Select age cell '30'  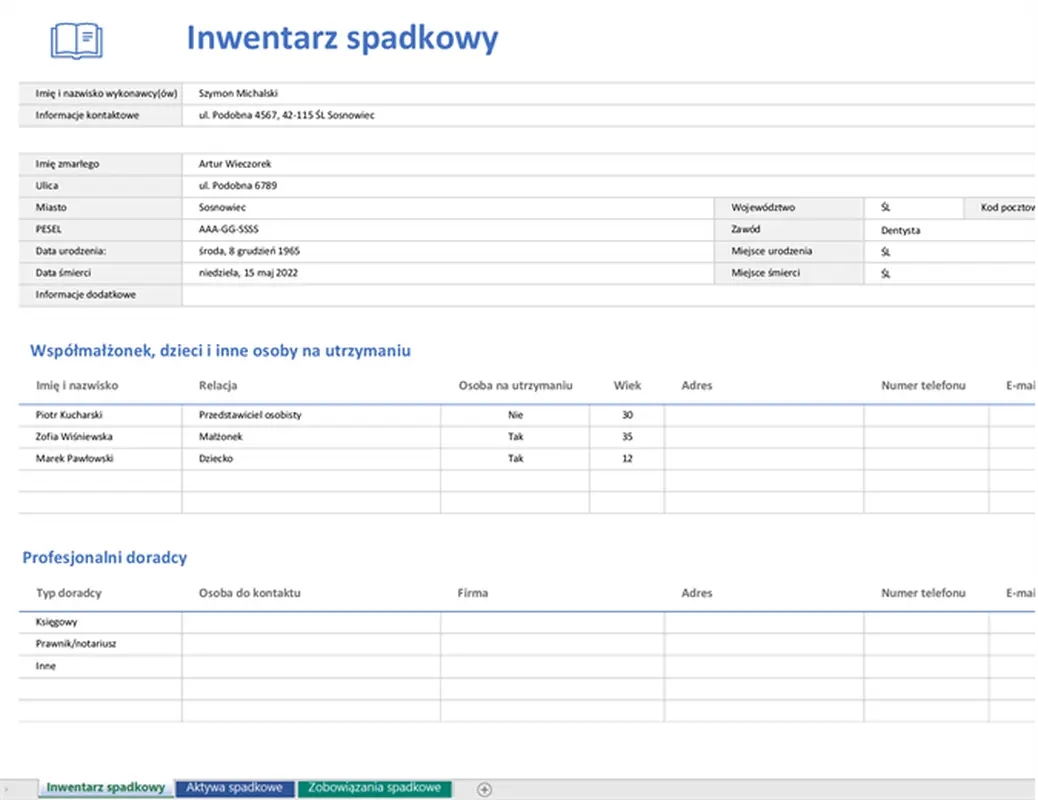pos(627,415)
